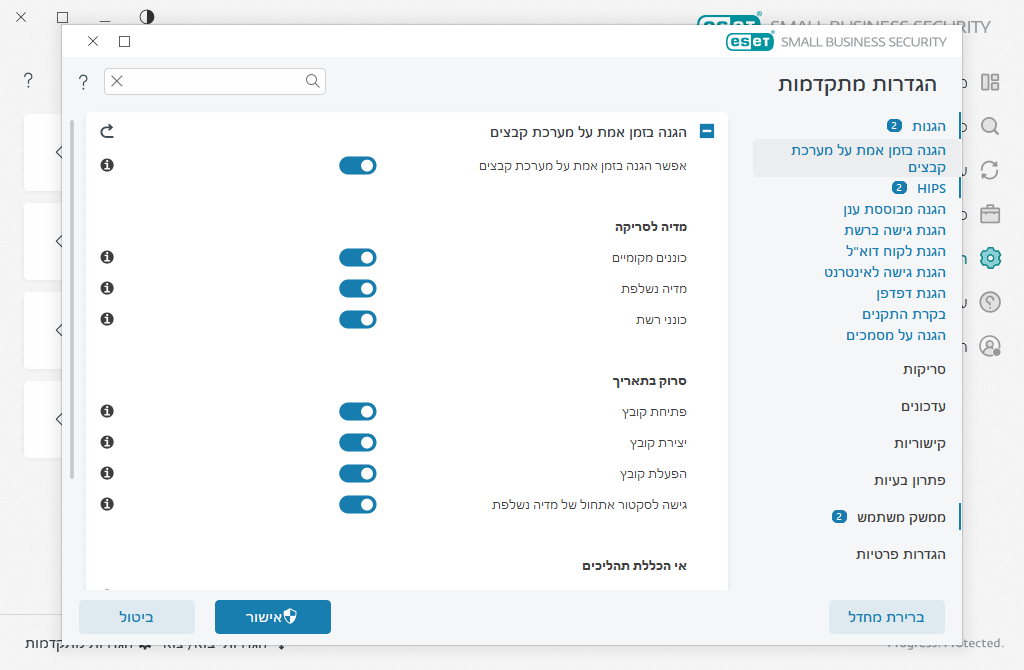Expand the קישוריות category in sidebar
The image size is (1024, 670).
[x=919, y=443]
